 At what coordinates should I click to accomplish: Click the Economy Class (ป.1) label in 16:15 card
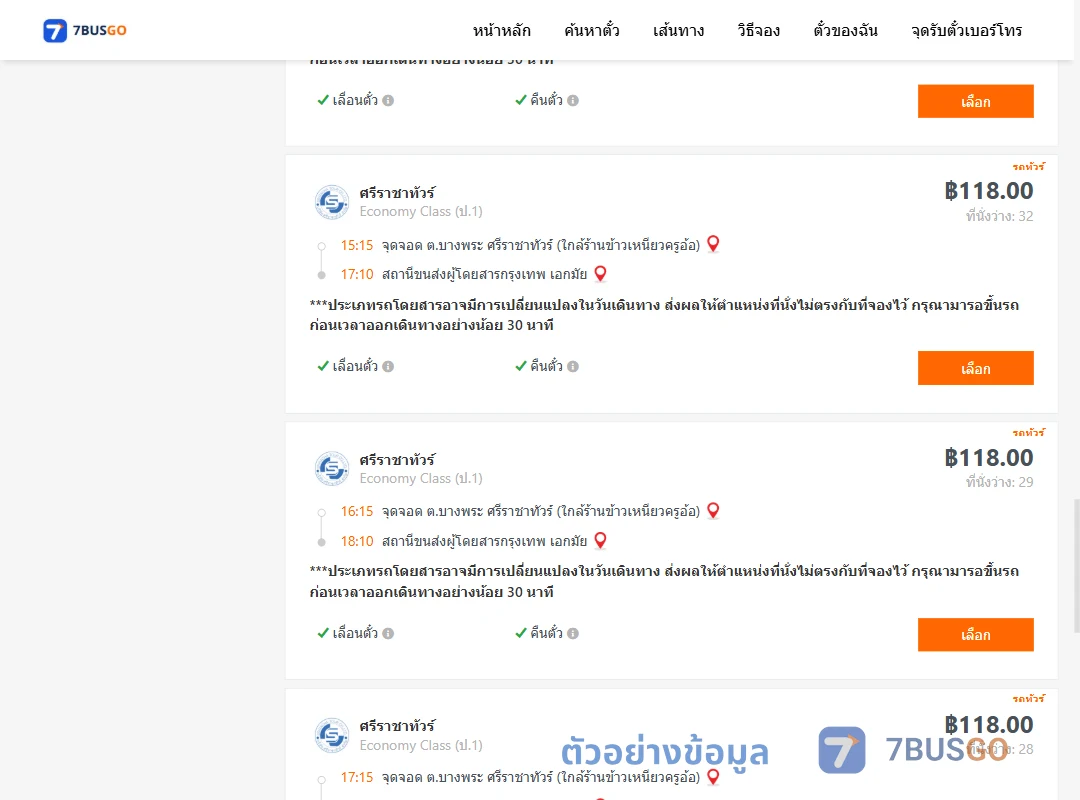[421, 478]
